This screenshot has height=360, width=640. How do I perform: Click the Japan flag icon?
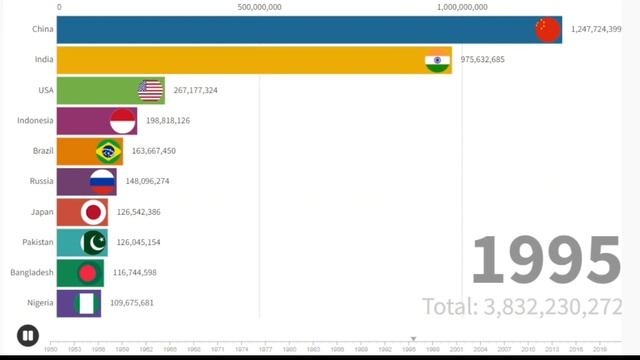coord(94,212)
